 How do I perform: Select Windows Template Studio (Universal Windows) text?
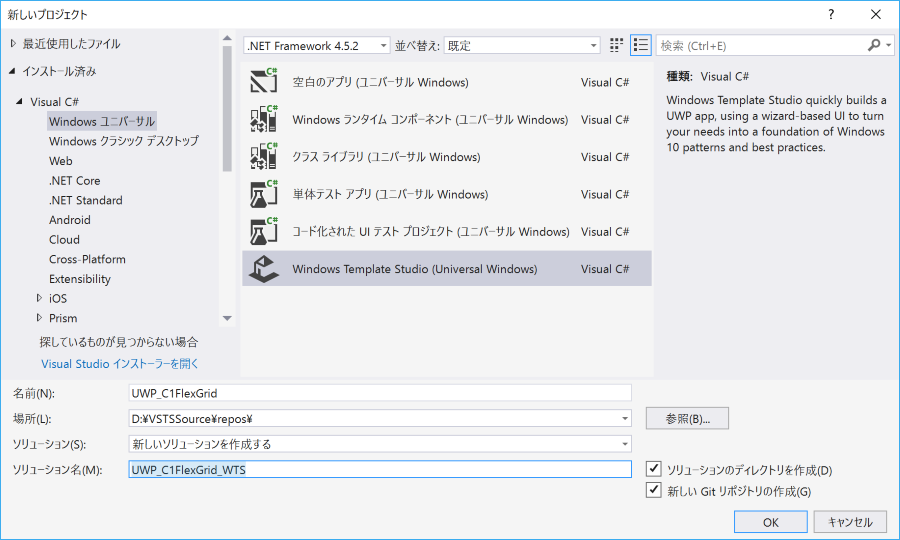414,269
